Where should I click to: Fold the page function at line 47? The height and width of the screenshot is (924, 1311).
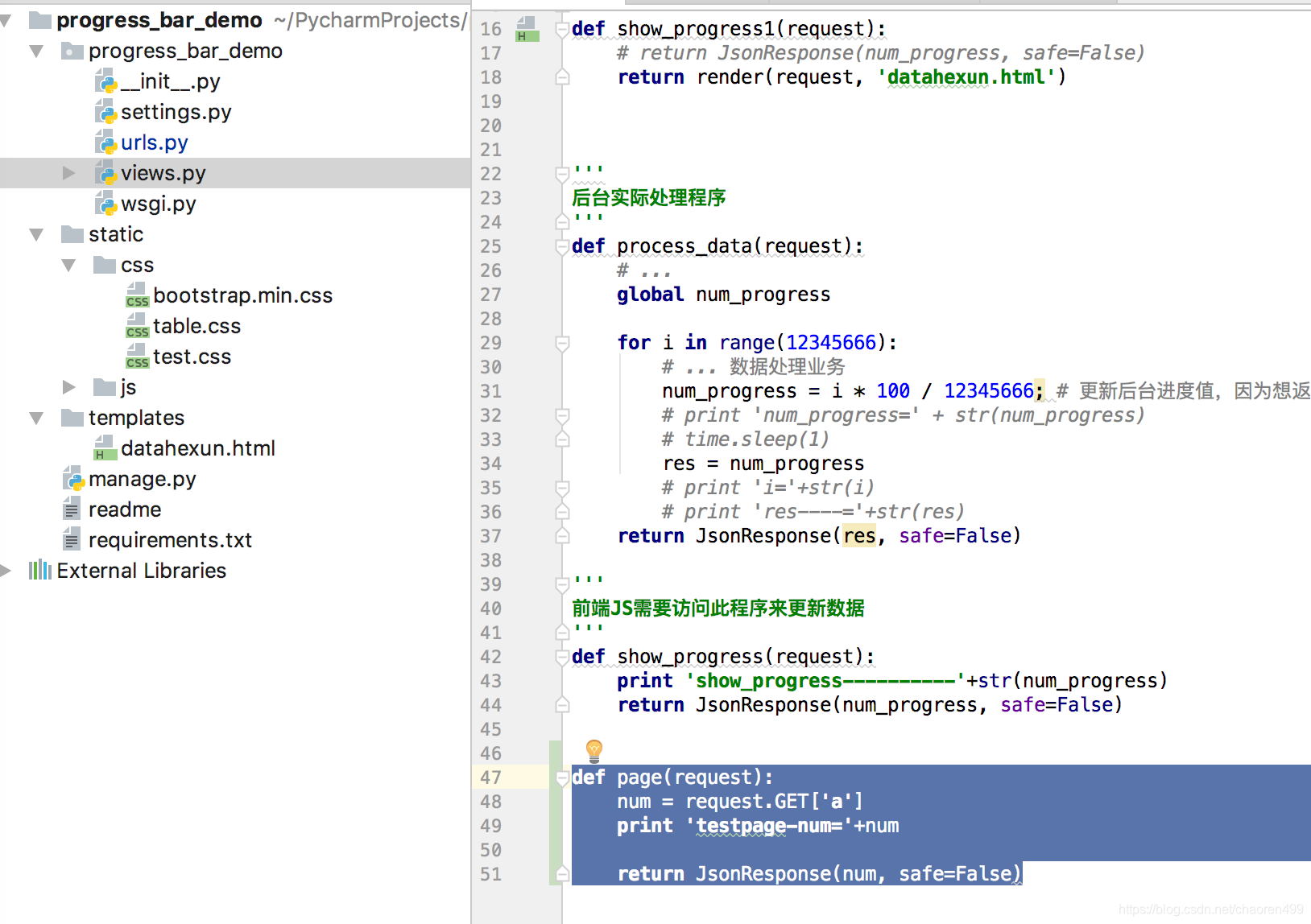(x=562, y=778)
